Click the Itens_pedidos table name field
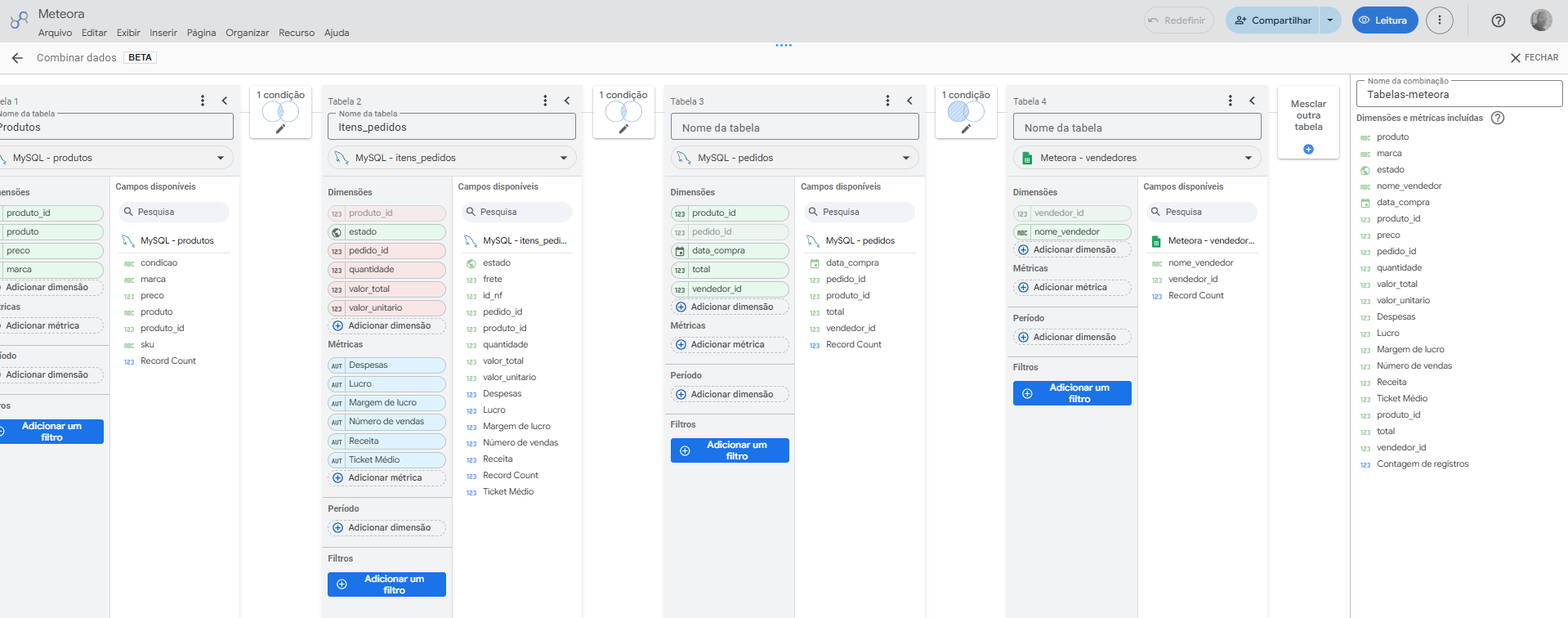Viewport: 1568px width, 618px height. pyautogui.click(x=452, y=127)
